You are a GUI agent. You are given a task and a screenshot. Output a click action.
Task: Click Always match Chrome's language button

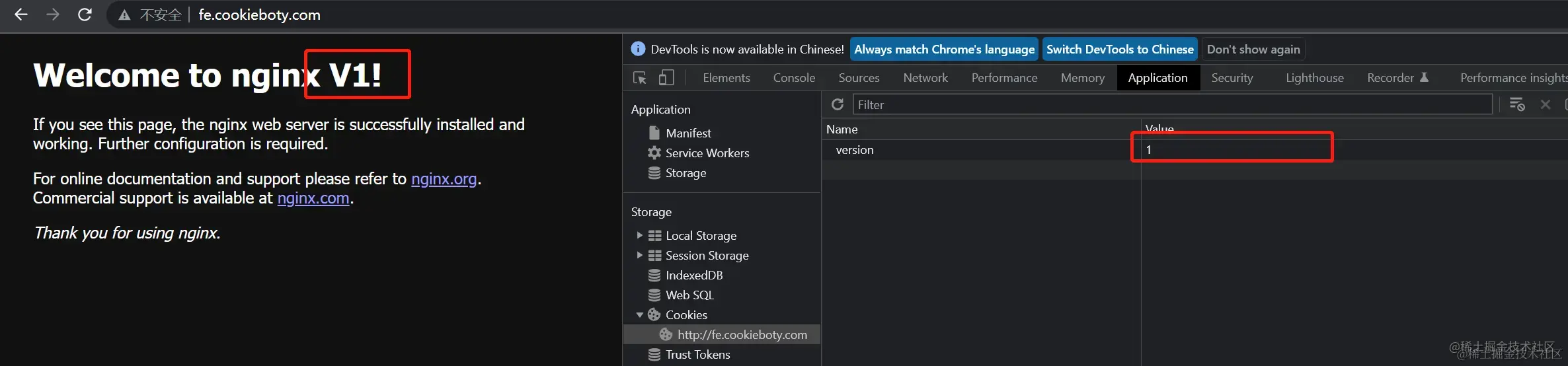944,49
